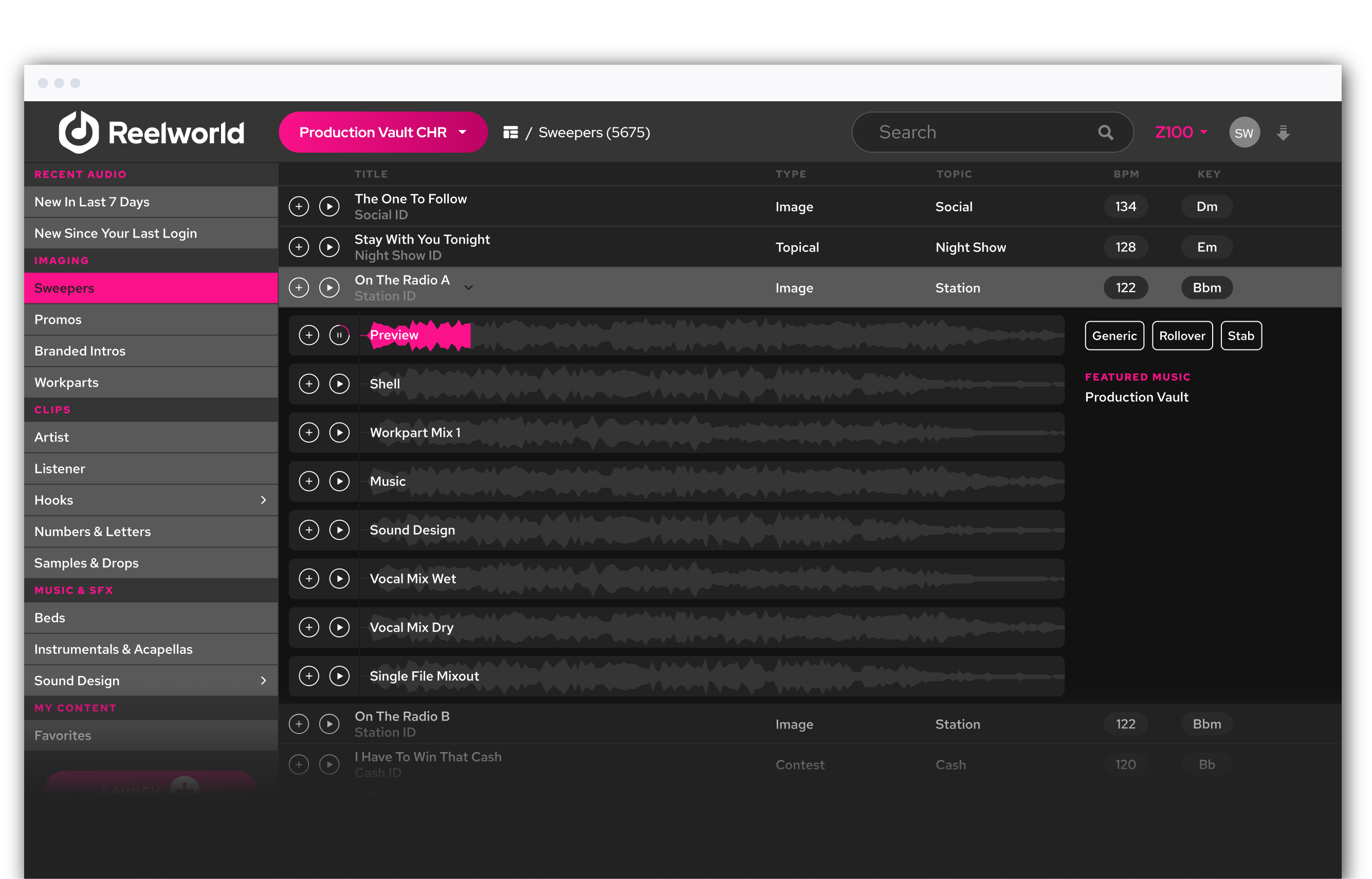Play Single File Mixout stem
This screenshot has width=1372, height=879.
[x=340, y=676]
